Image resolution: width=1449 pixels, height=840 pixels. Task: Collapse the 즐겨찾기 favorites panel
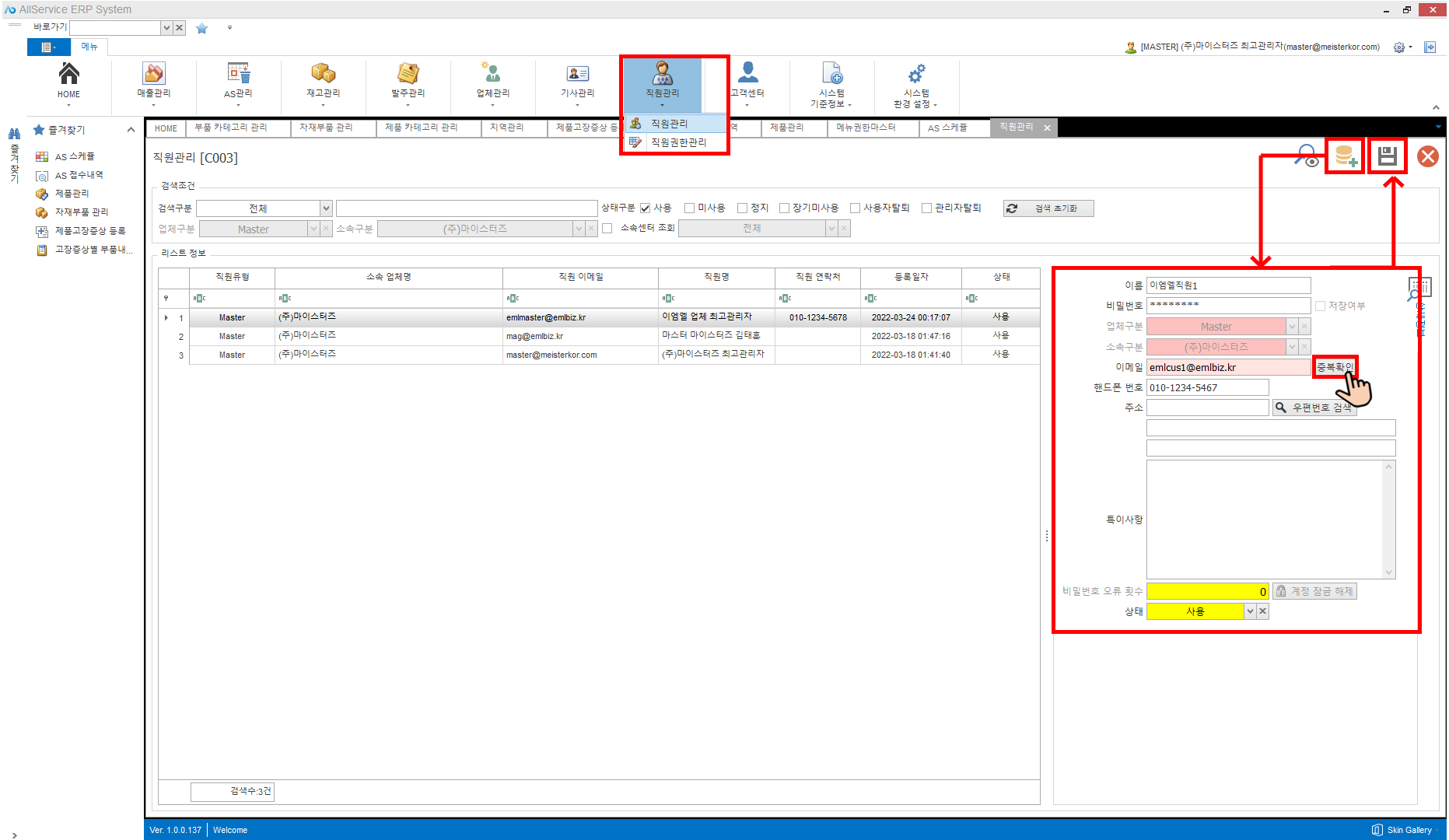(131, 130)
